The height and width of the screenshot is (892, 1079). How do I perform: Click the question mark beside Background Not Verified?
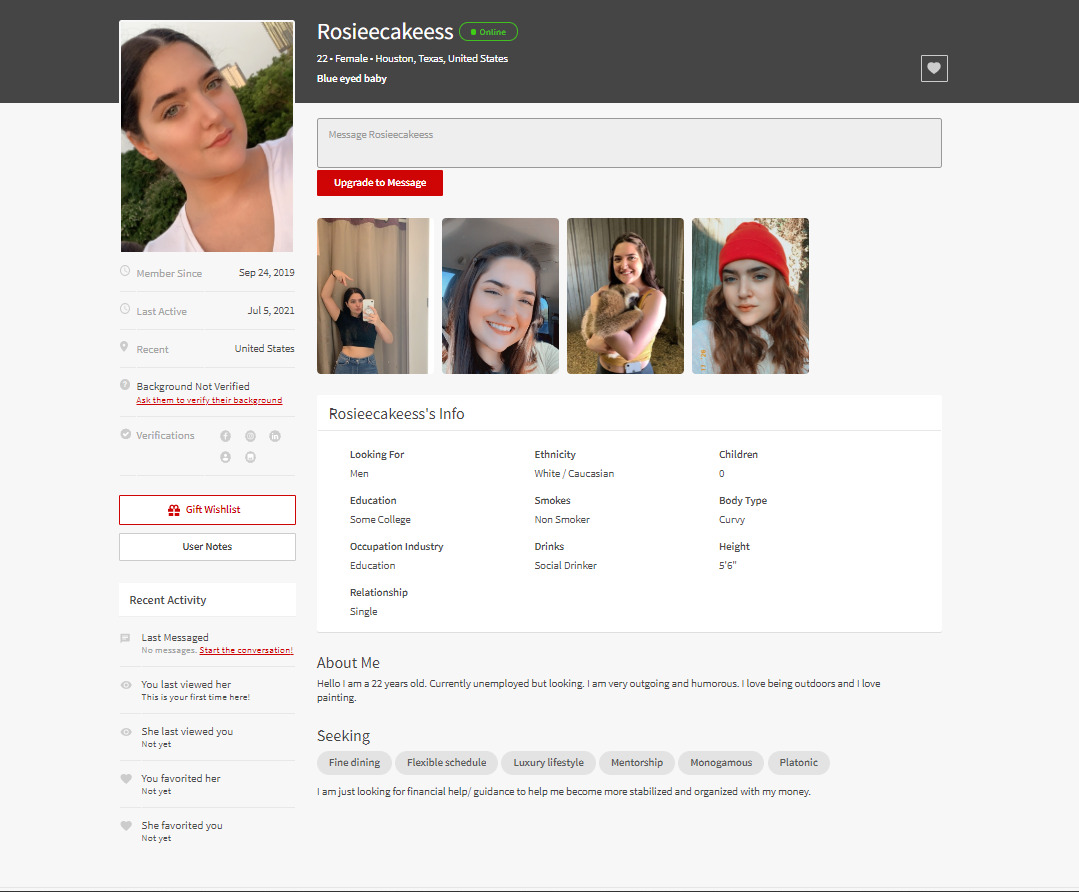[x=125, y=385]
